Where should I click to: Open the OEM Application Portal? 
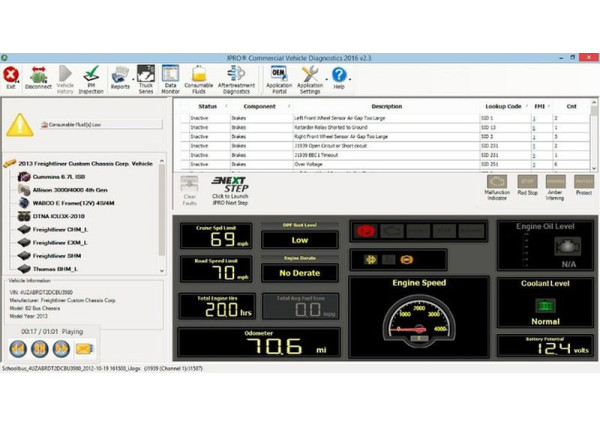pyautogui.click(x=280, y=77)
